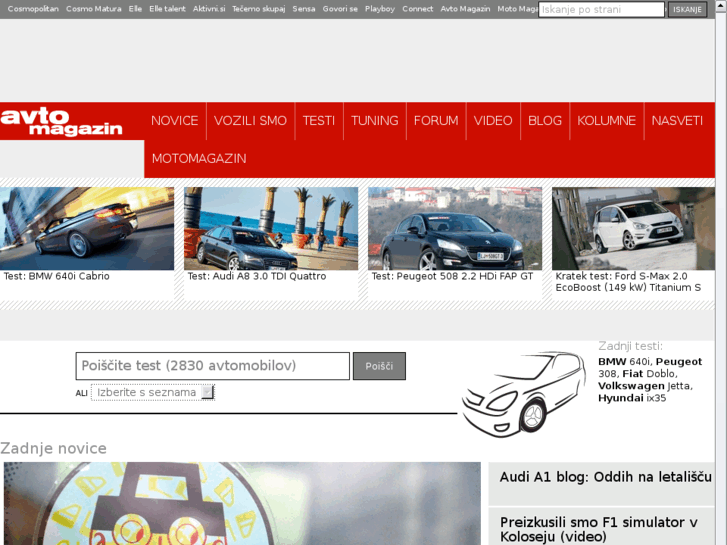Focus the 'Iskanje po strani' search field
Viewport: 727px width, 545px height.
click(601, 9)
